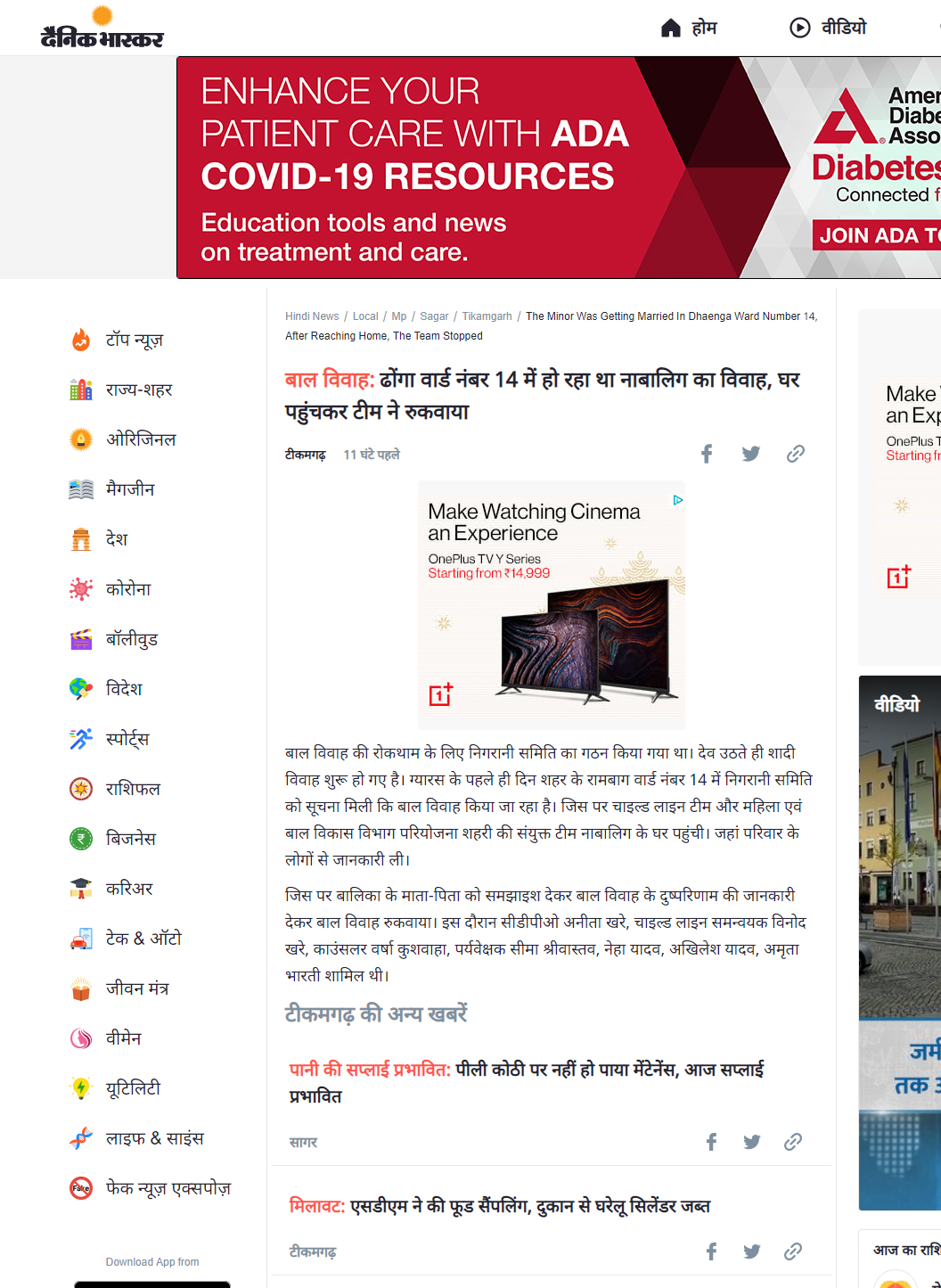Click the लाइफ & साइंस DNA icon
This screenshot has height=1288, width=941.
(x=81, y=1138)
